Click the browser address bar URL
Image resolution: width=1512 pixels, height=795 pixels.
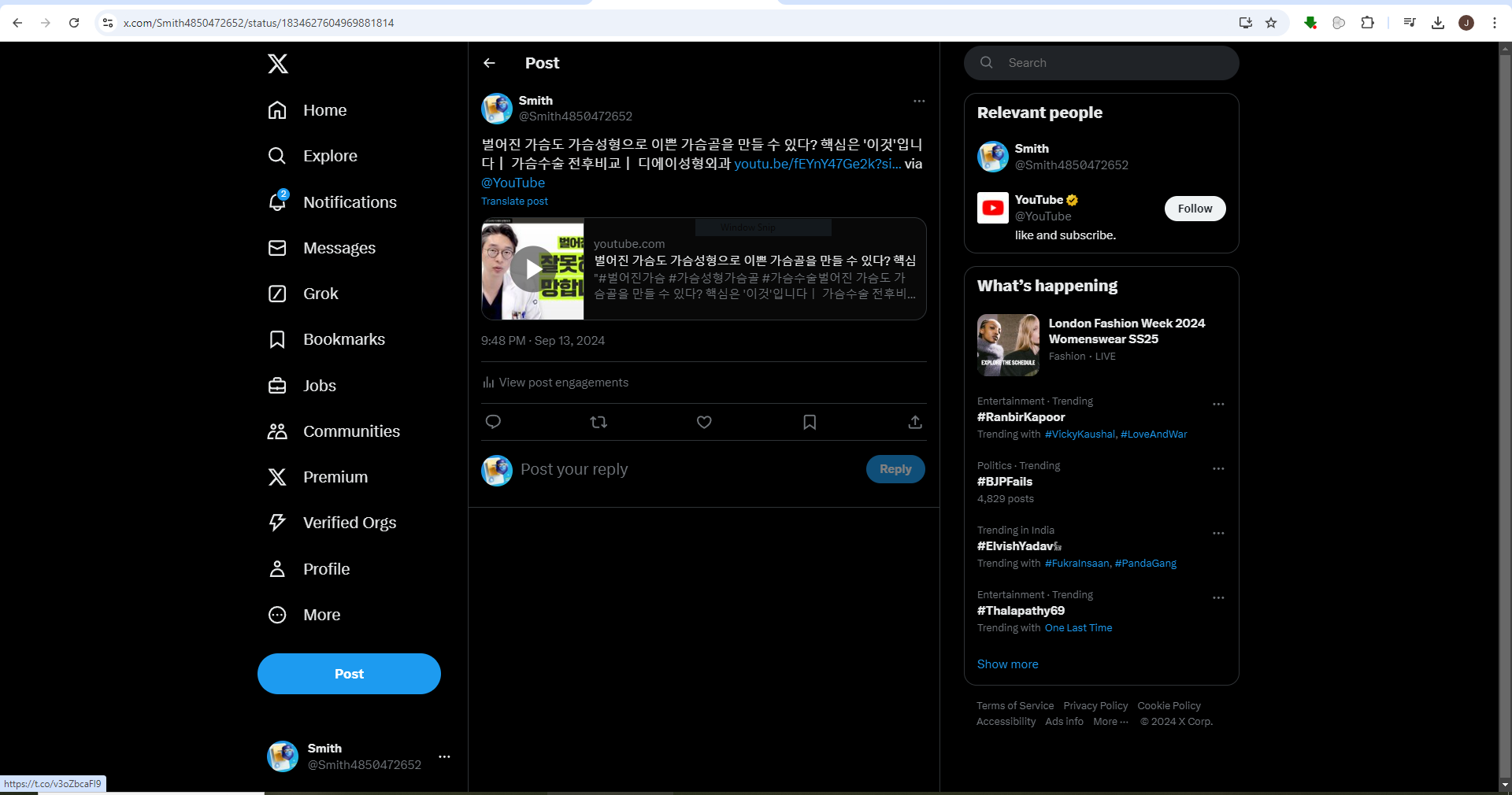click(258, 23)
